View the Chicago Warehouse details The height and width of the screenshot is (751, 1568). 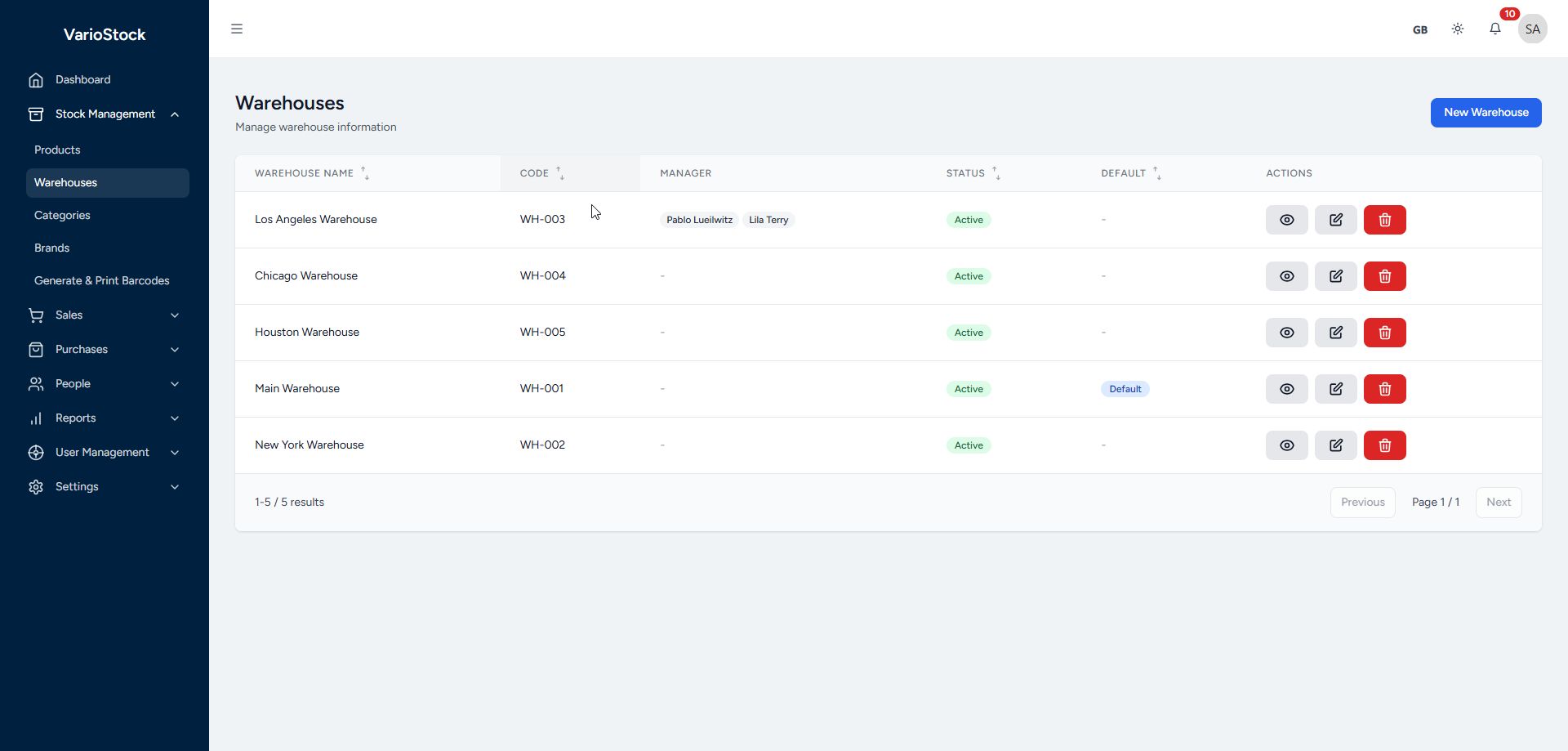[1287, 276]
